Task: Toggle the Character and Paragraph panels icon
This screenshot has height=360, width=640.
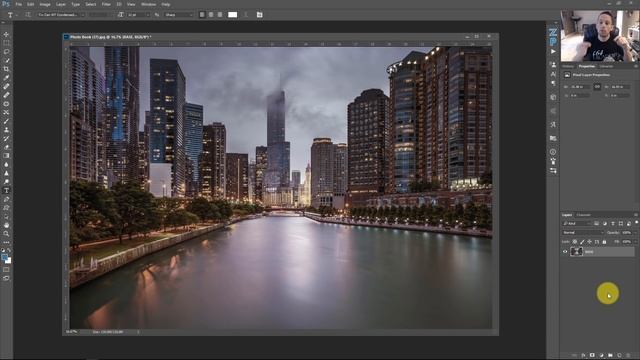Action: tap(259, 15)
